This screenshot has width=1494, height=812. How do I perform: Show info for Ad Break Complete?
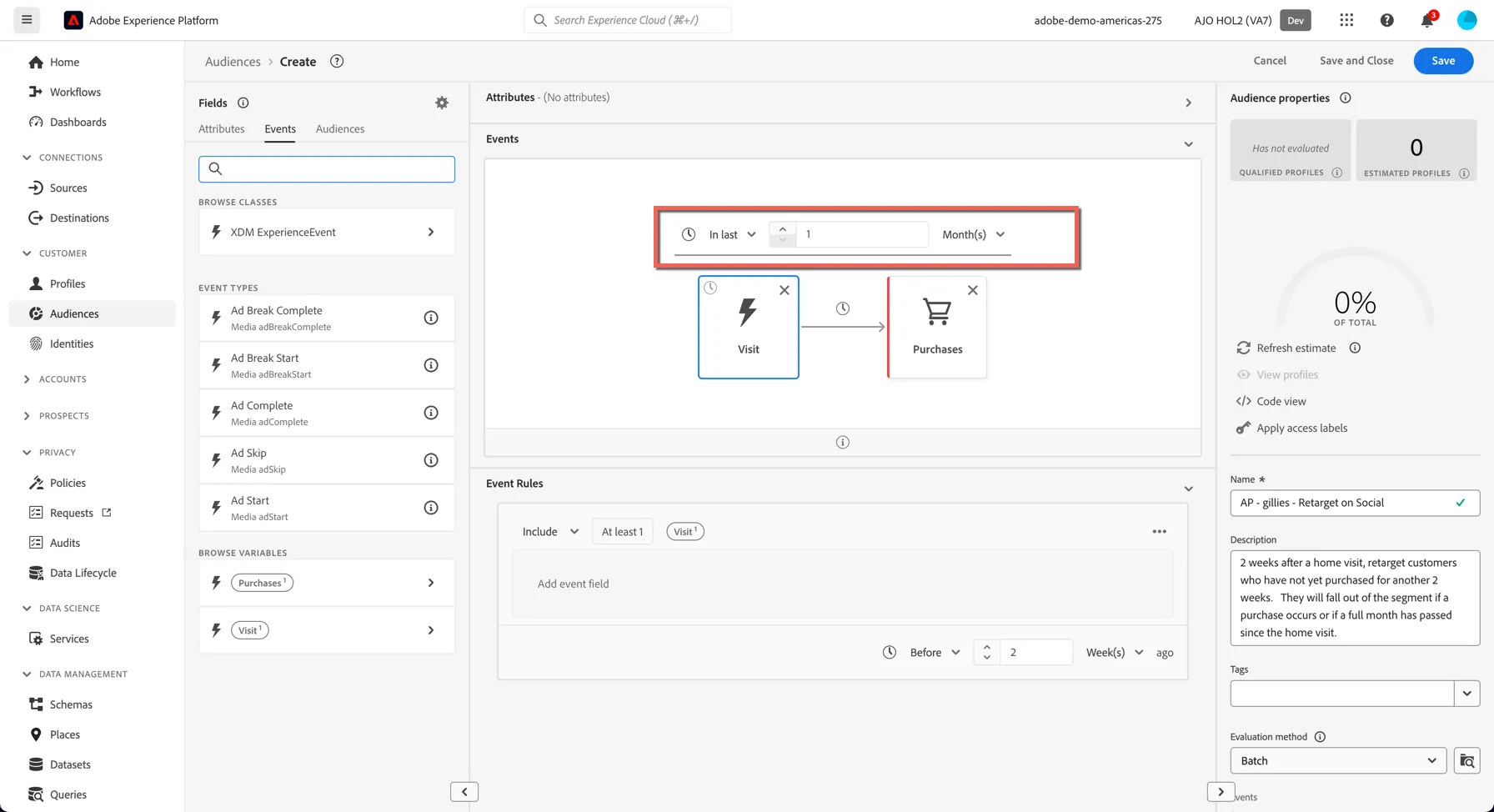(x=431, y=318)
